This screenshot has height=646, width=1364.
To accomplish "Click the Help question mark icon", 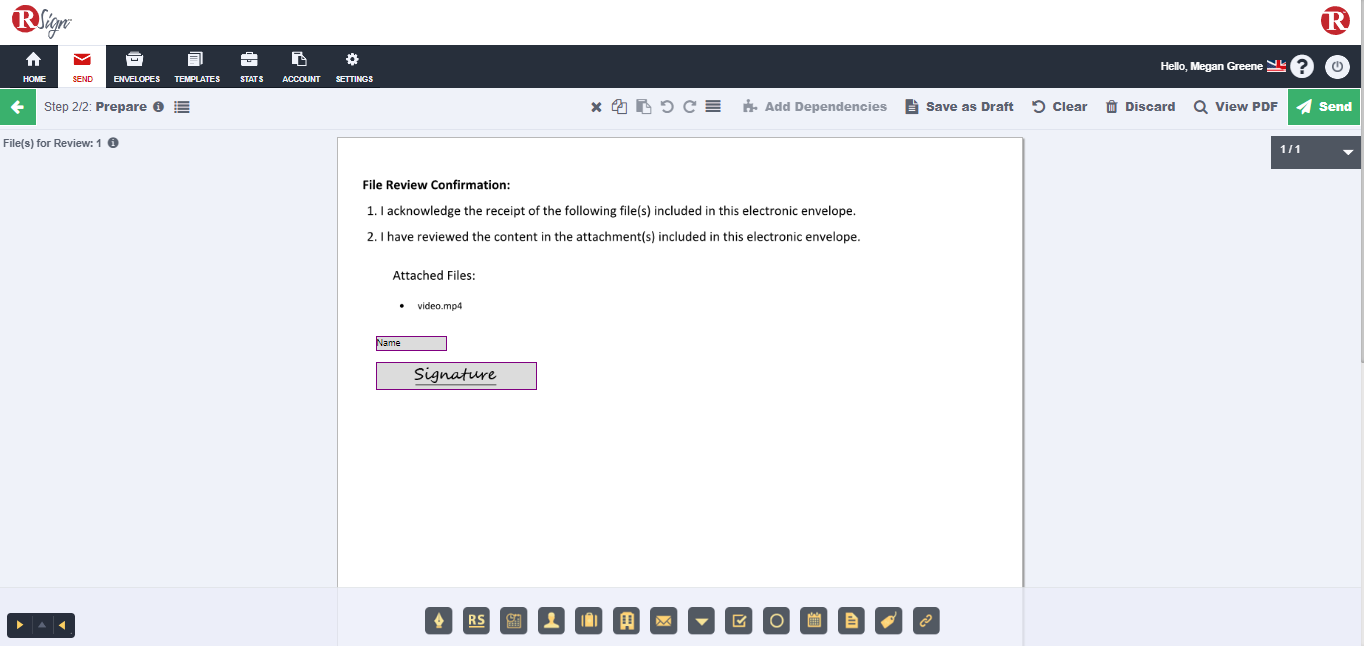I will point(1301,67).
